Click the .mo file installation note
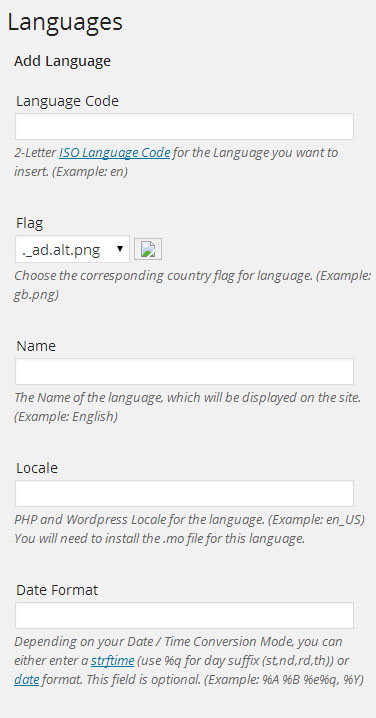376x718 pixels. point(159,538)
